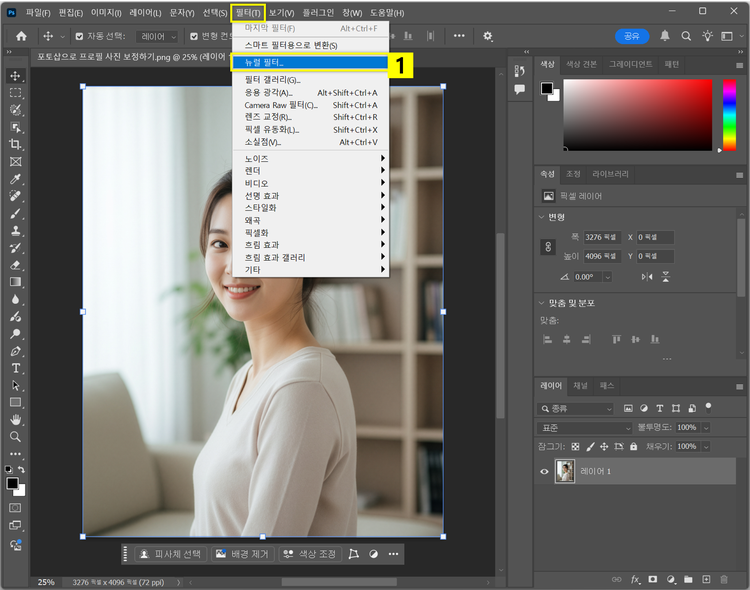Delete layer using the trash icon

click(x=725, y=579)
